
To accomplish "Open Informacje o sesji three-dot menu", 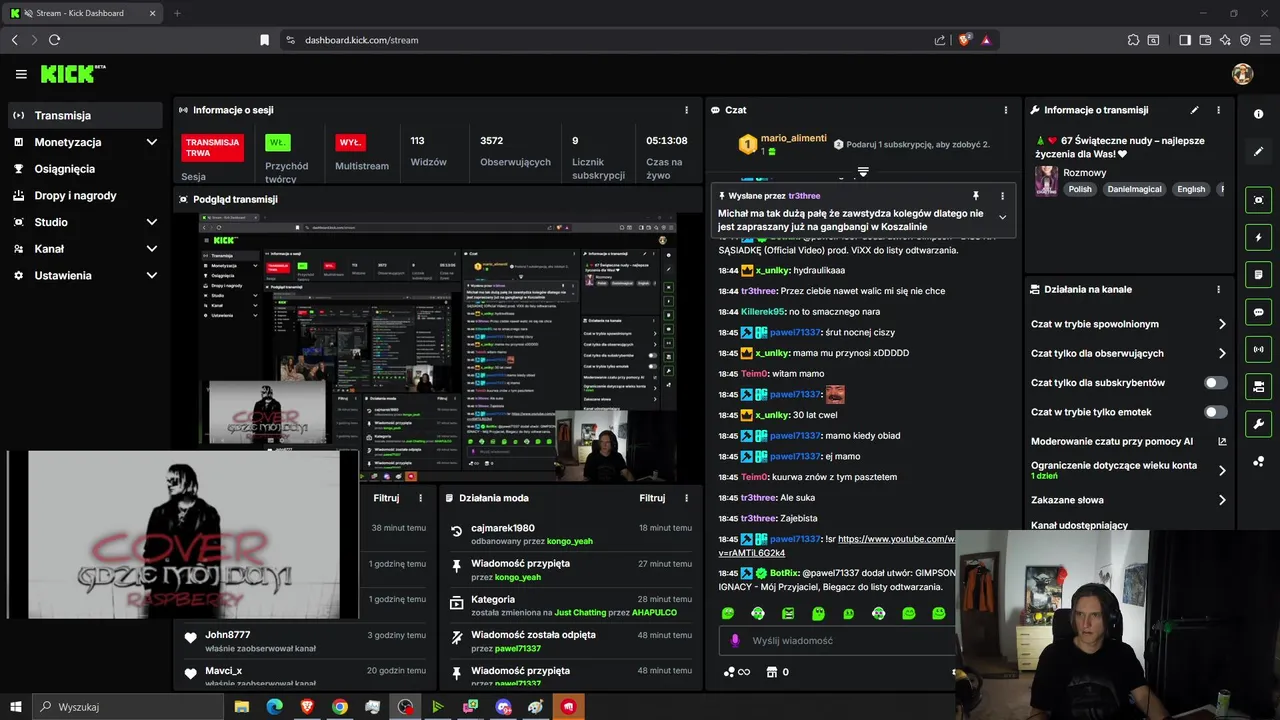I will pos(686,110).
